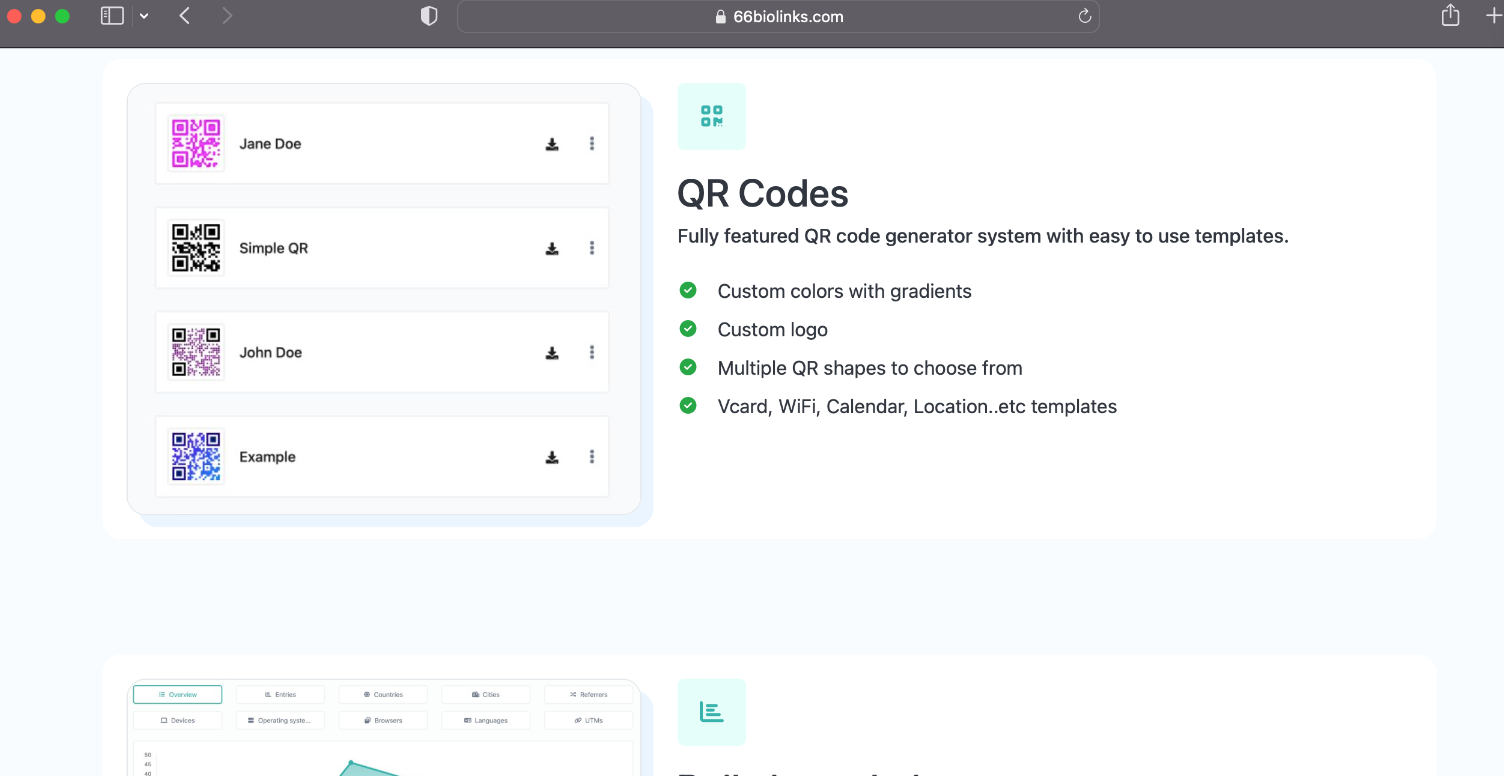This screenshot has height=776, width=1504.
Task: Go forward to the next page
Action: [x=227, y=16]
